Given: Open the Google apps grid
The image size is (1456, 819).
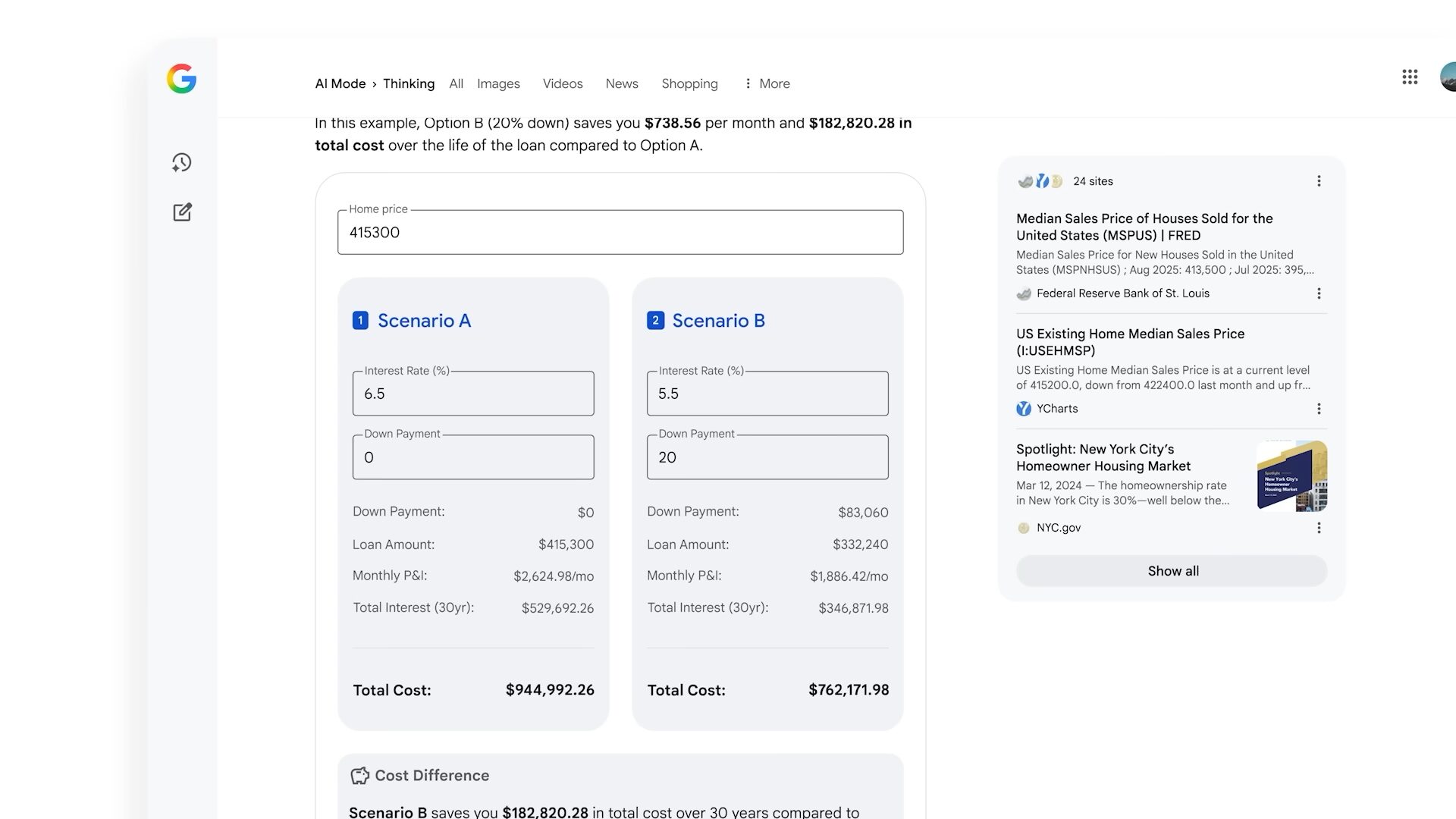Looking at the screenshot, I should point(1410,77).
